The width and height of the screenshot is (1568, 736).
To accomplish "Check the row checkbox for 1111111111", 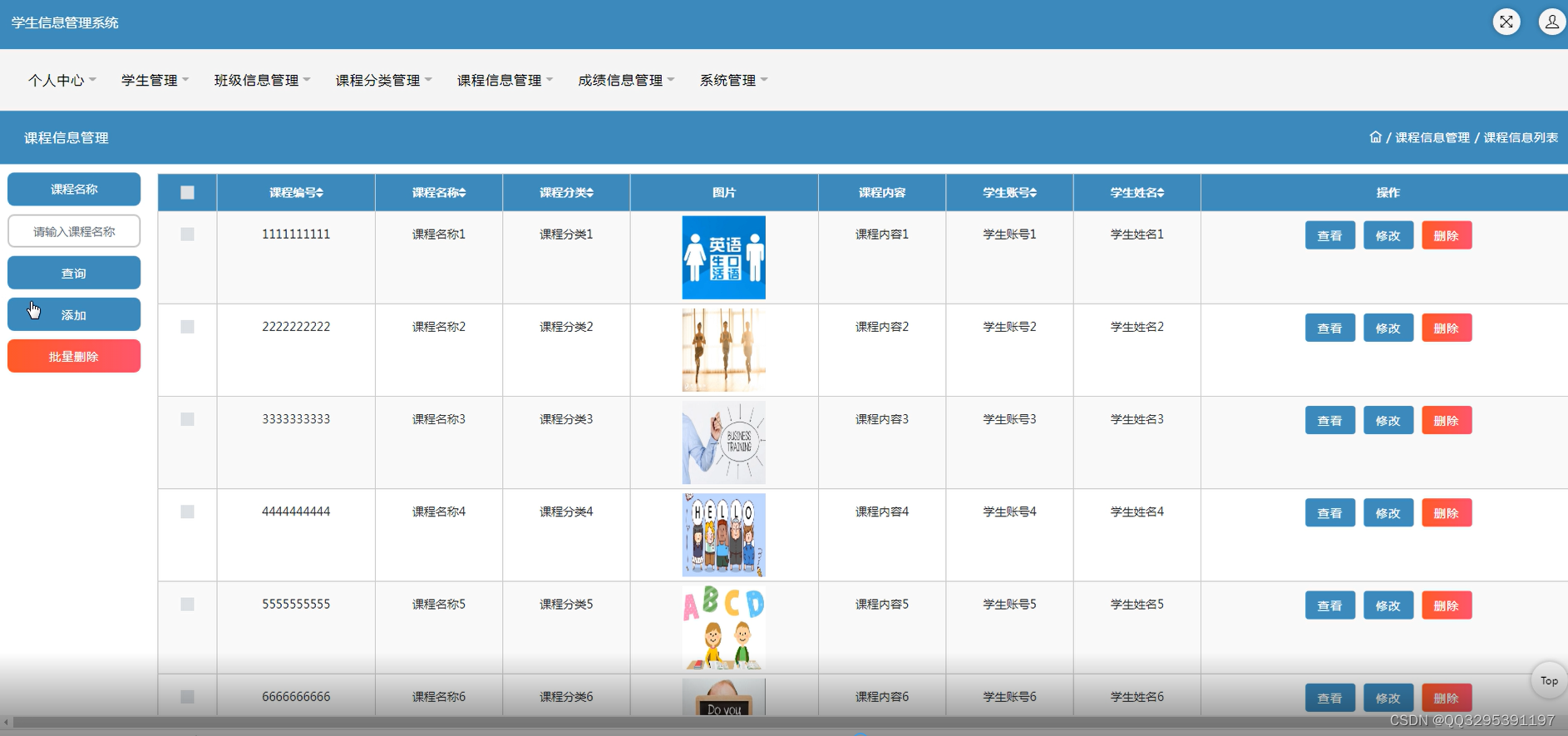I will [x=187, y=235].
